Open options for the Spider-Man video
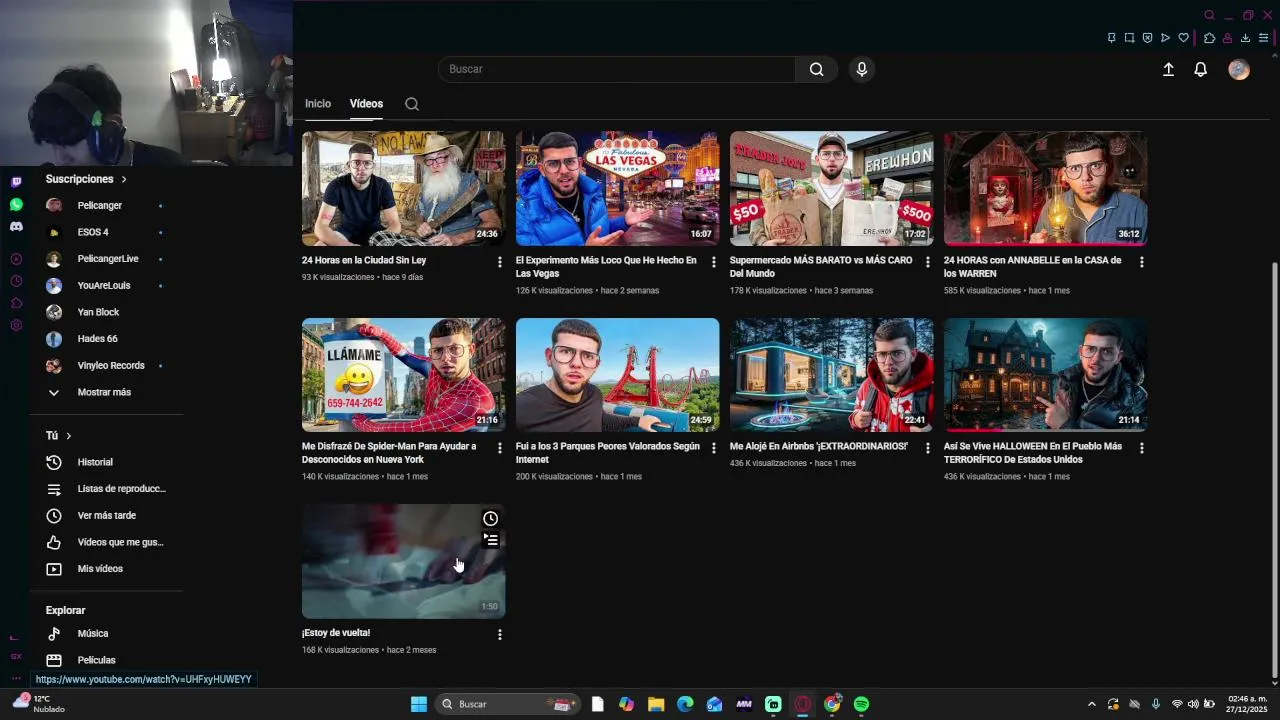Image resolution: width=1280 pixels, height=720 pixels. click(500, 448)
